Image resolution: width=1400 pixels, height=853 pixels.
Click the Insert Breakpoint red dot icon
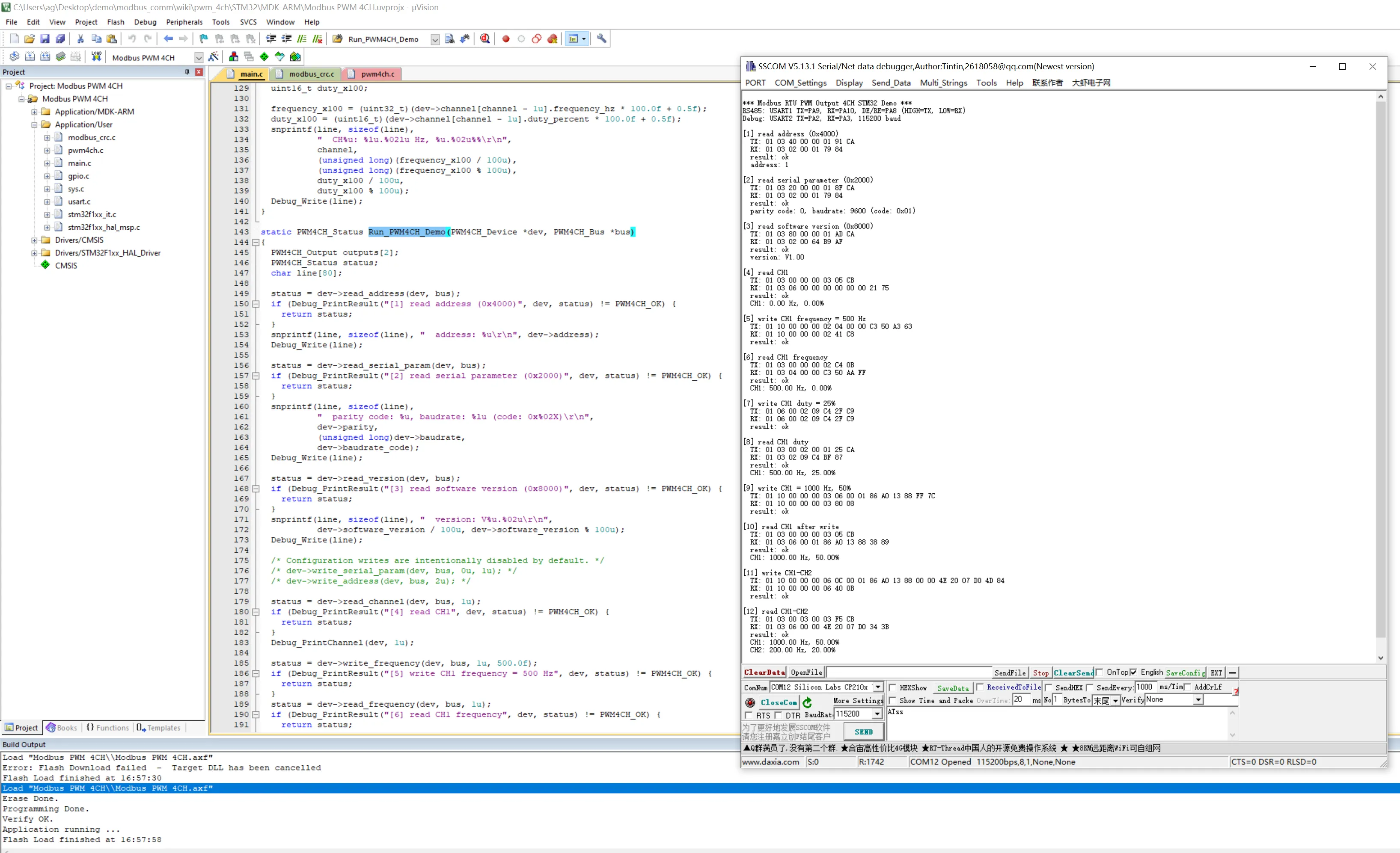(505, 39)
